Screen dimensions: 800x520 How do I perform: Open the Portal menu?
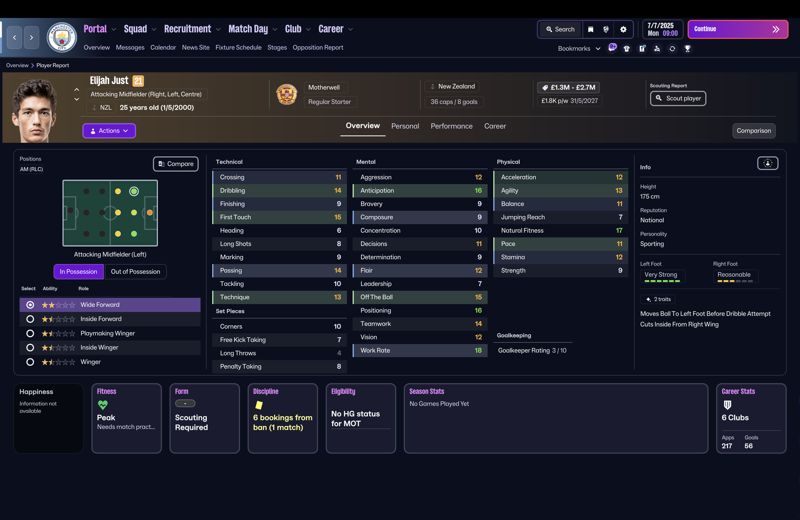pos(95,29)
